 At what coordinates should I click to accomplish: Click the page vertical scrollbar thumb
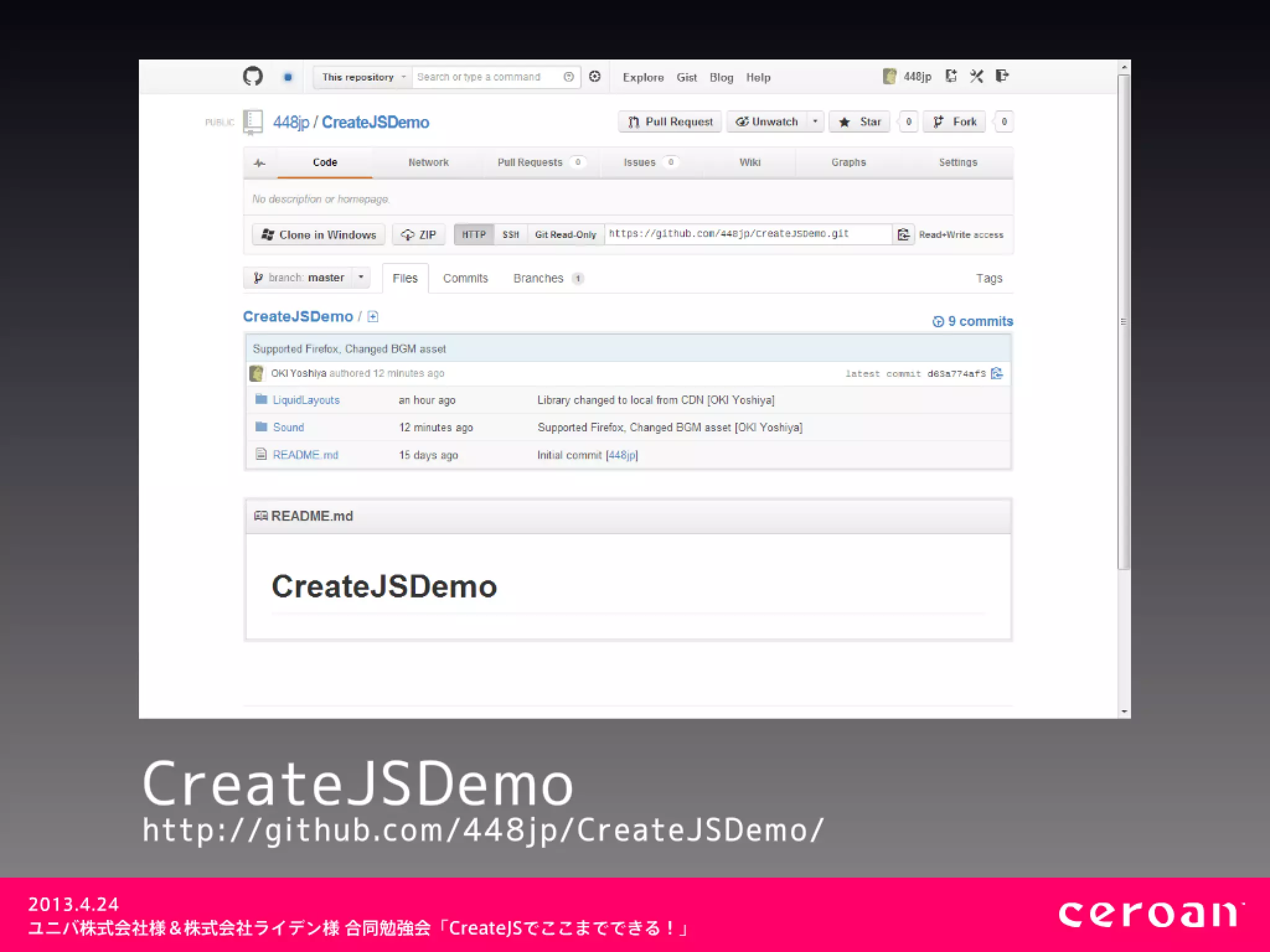pyautogui.click(x=1124, y=322)
